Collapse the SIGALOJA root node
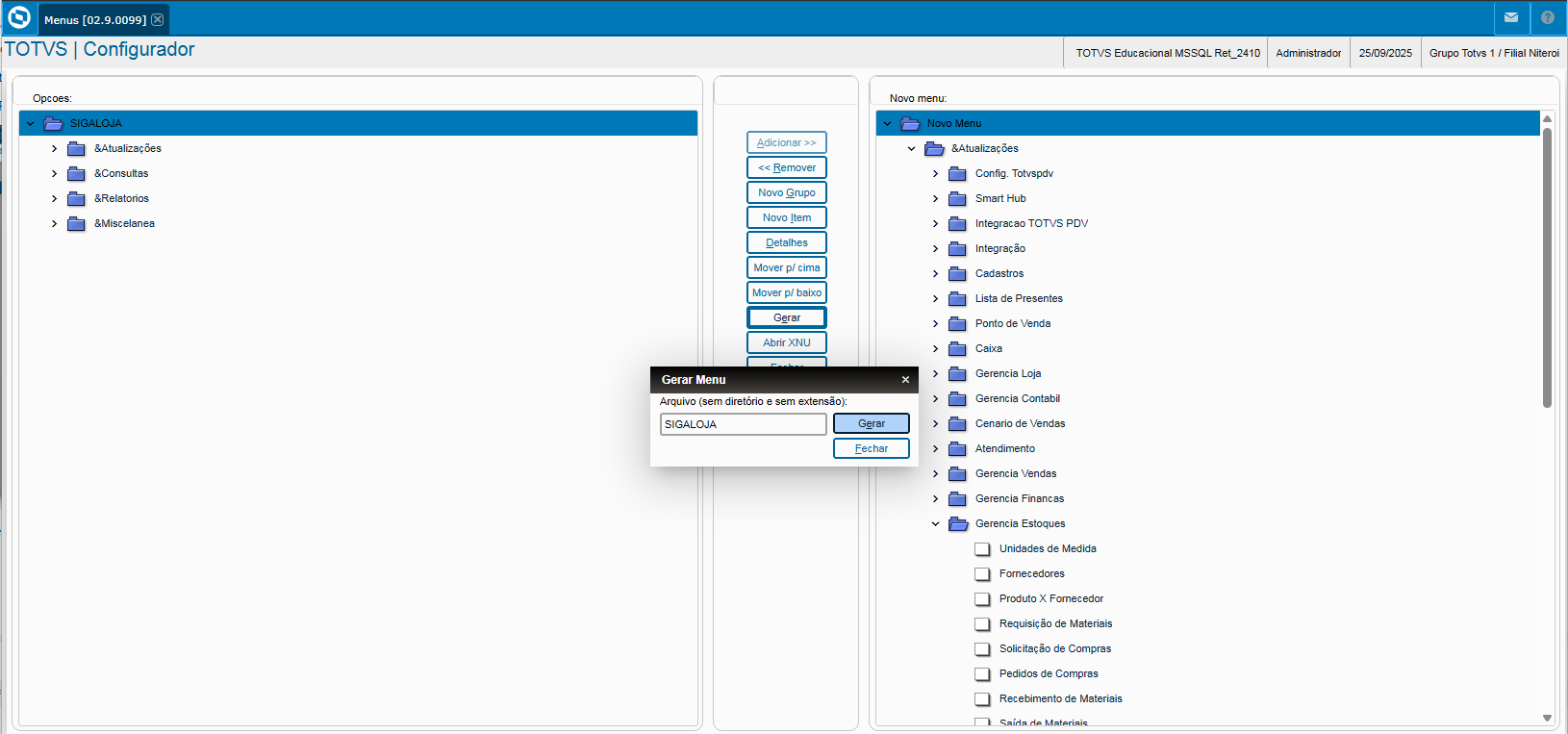1568x734 pixels. point(30,123)
